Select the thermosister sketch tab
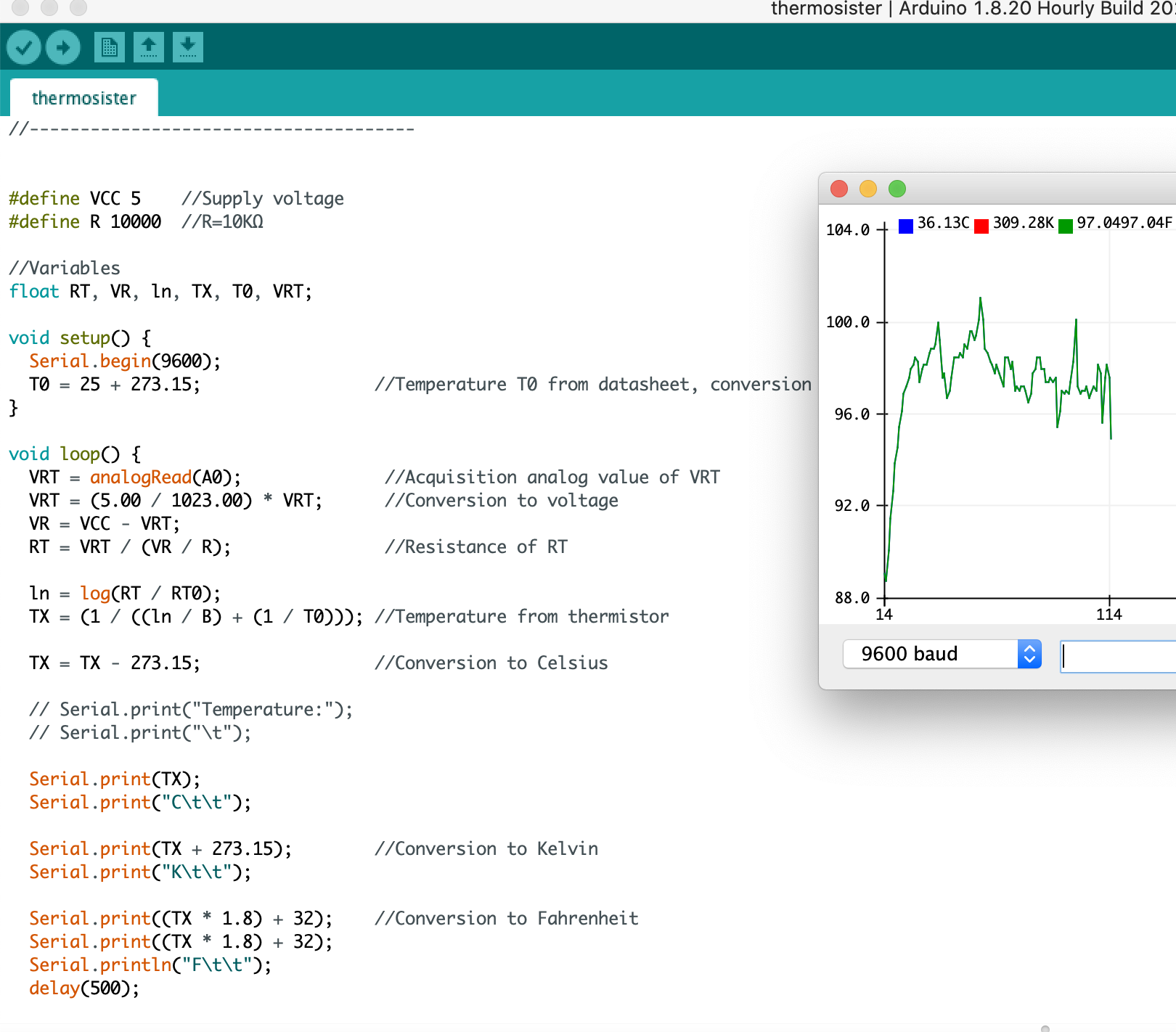Image resolution: width=1176 pixels, height=1032 pixels. pos(84,98)
